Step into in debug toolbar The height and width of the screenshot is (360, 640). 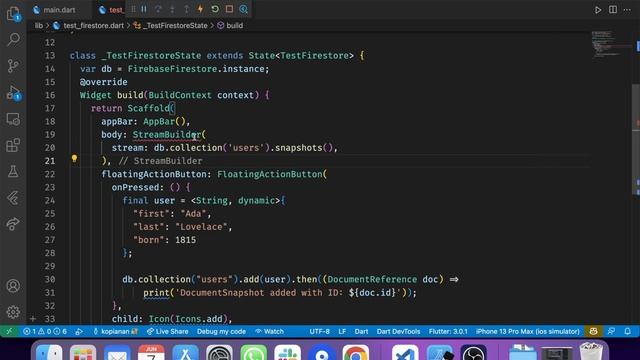pyautogui.click(x=172, y=9)
